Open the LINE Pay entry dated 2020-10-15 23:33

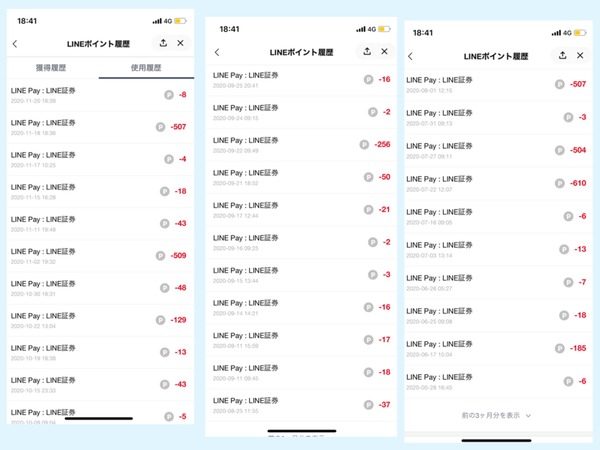click(100, 384)
